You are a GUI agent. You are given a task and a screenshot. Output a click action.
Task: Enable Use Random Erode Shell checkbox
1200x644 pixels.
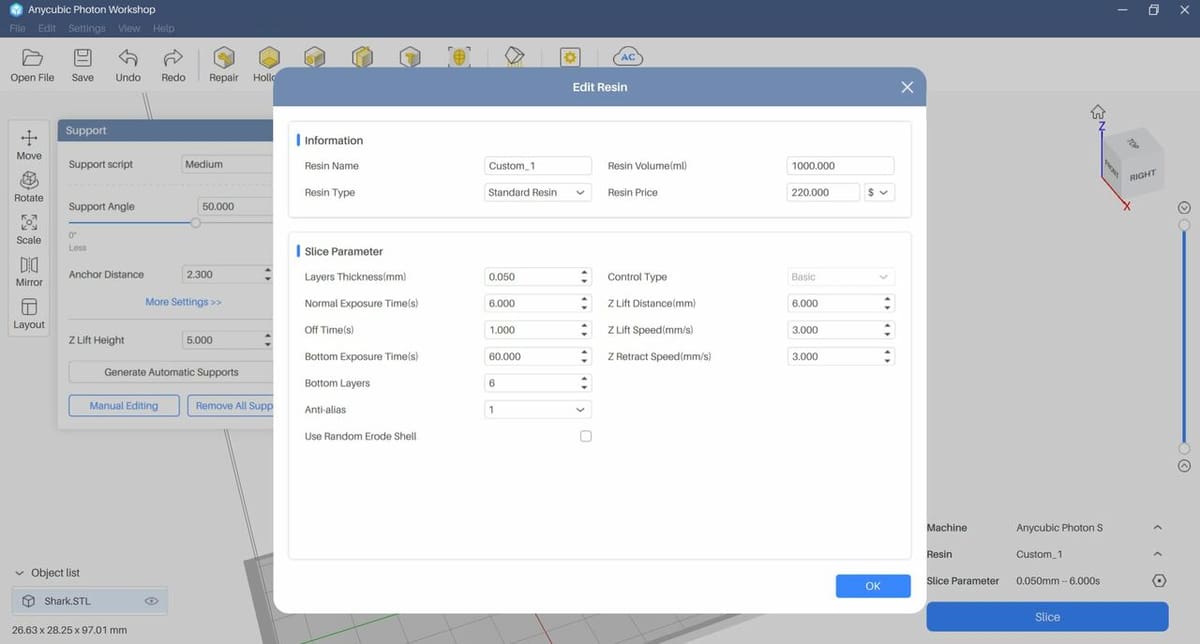point(586,436)
